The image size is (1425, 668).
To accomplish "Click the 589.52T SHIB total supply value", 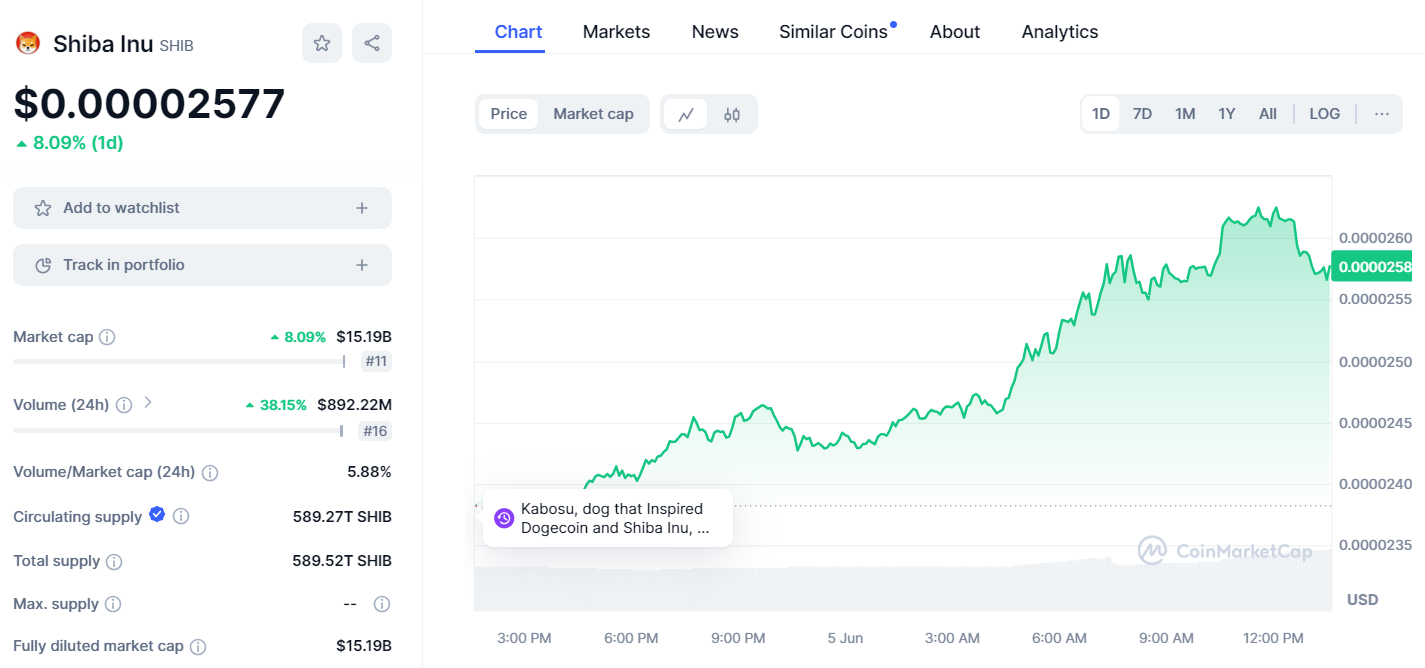I will (x=342, y=561).
